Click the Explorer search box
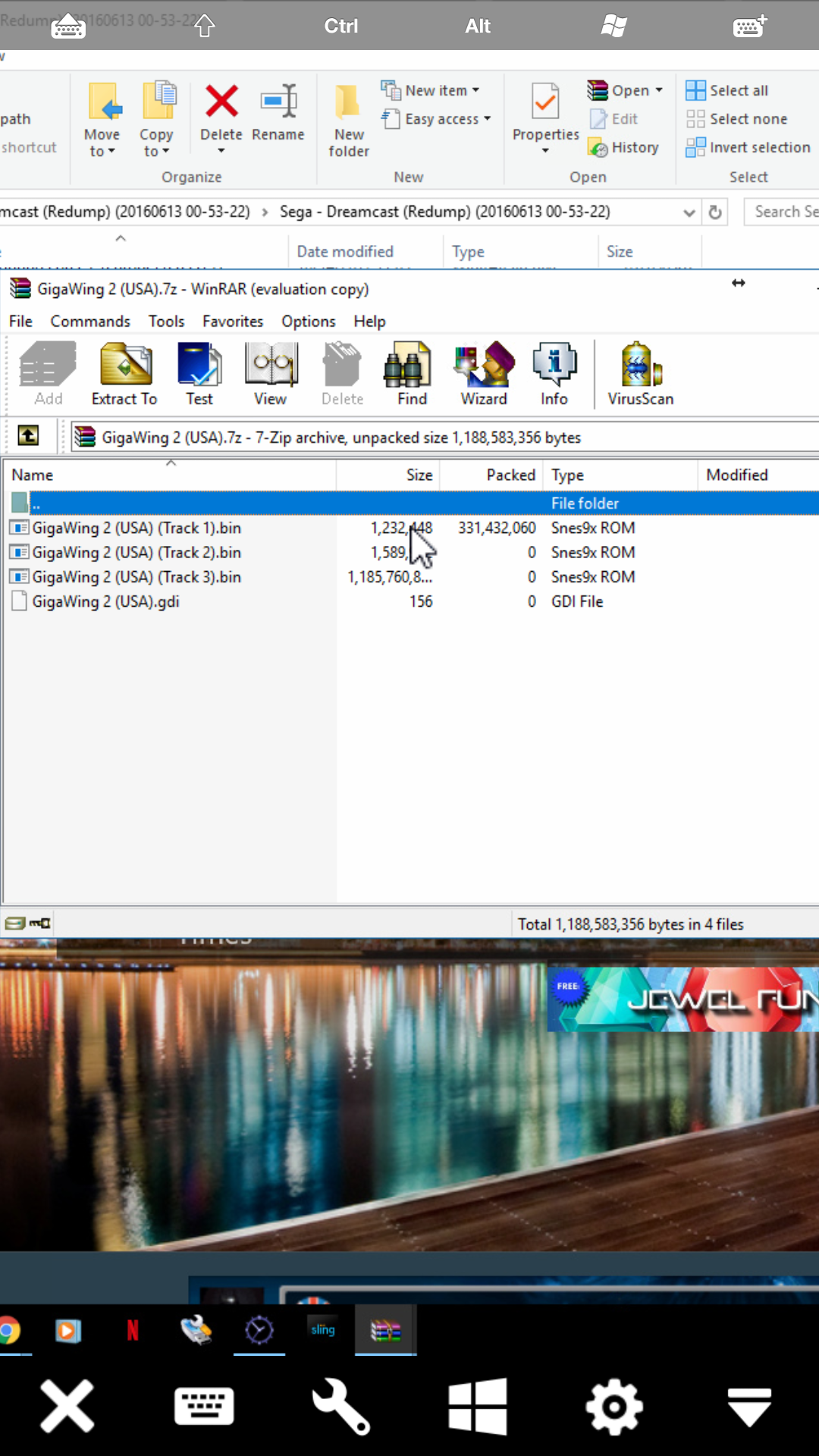 pyautogui.click(x=783, y=212)
